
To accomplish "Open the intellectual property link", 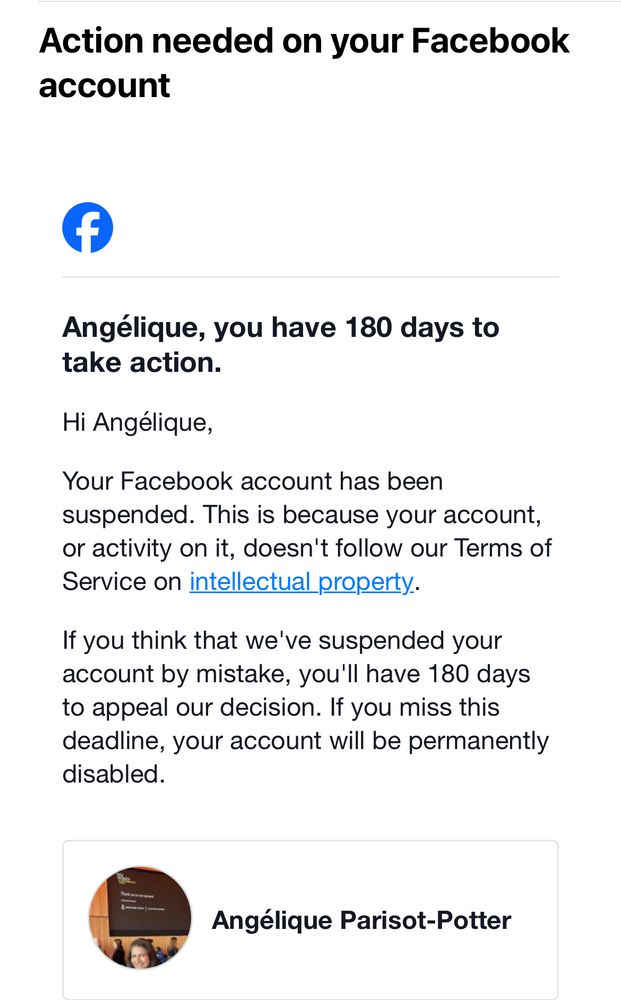I will (x=302, y=582).
